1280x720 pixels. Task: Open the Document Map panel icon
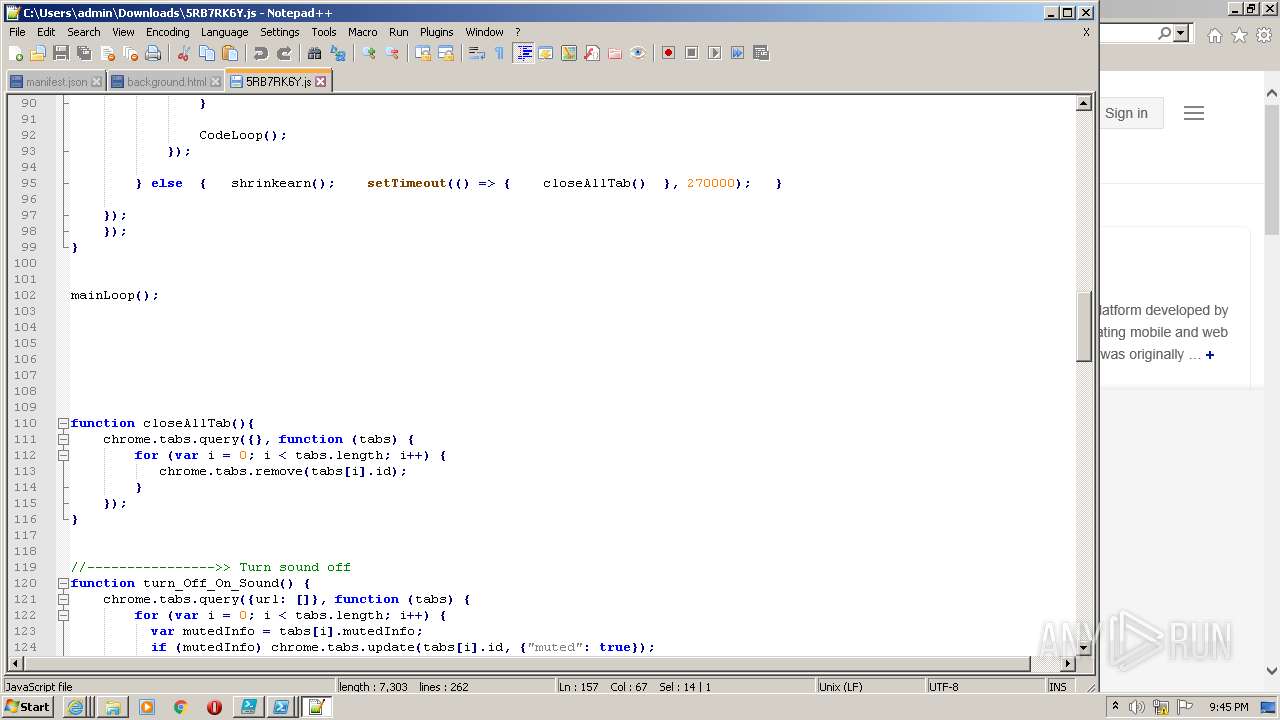569,53
